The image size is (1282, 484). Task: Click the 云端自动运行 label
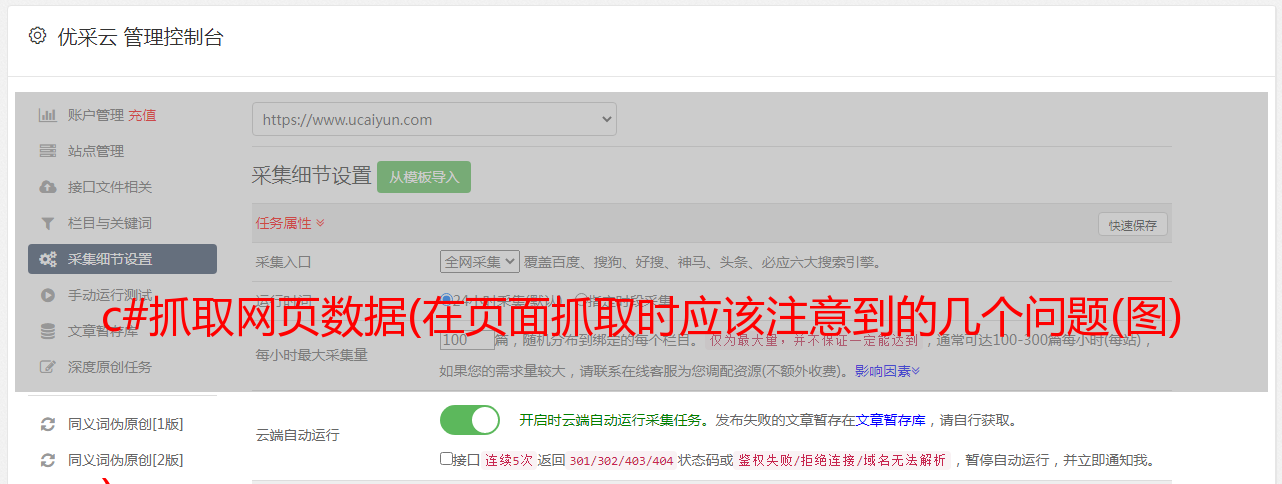298,435
